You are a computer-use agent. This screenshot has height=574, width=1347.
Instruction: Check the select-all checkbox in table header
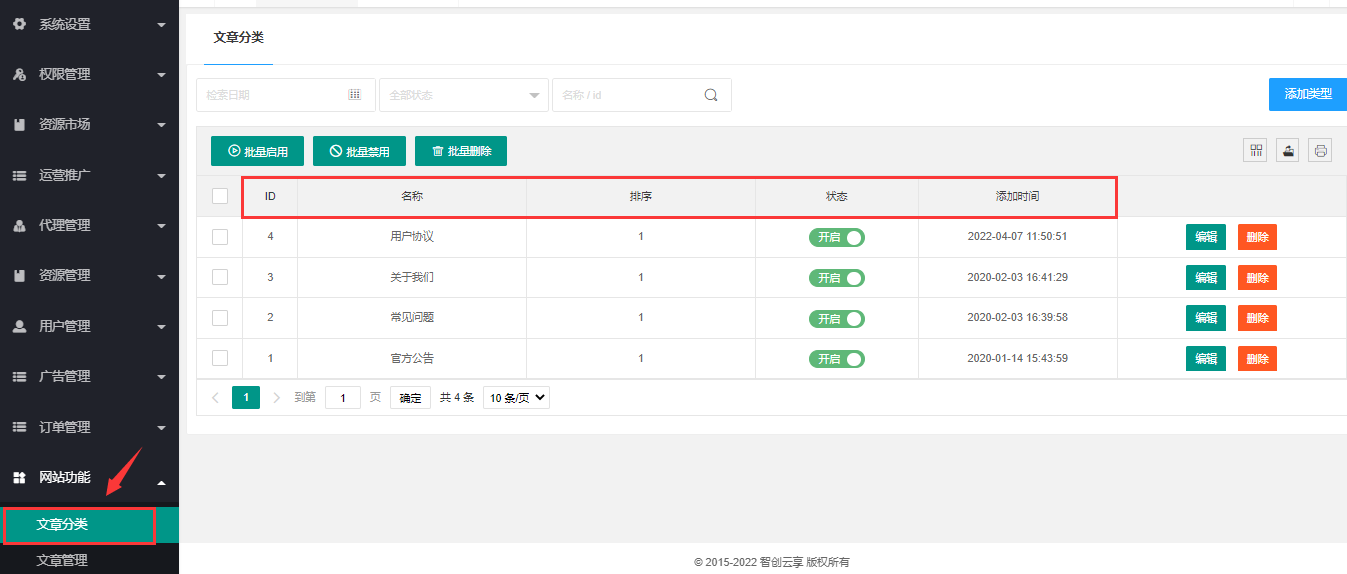(220, 196)
